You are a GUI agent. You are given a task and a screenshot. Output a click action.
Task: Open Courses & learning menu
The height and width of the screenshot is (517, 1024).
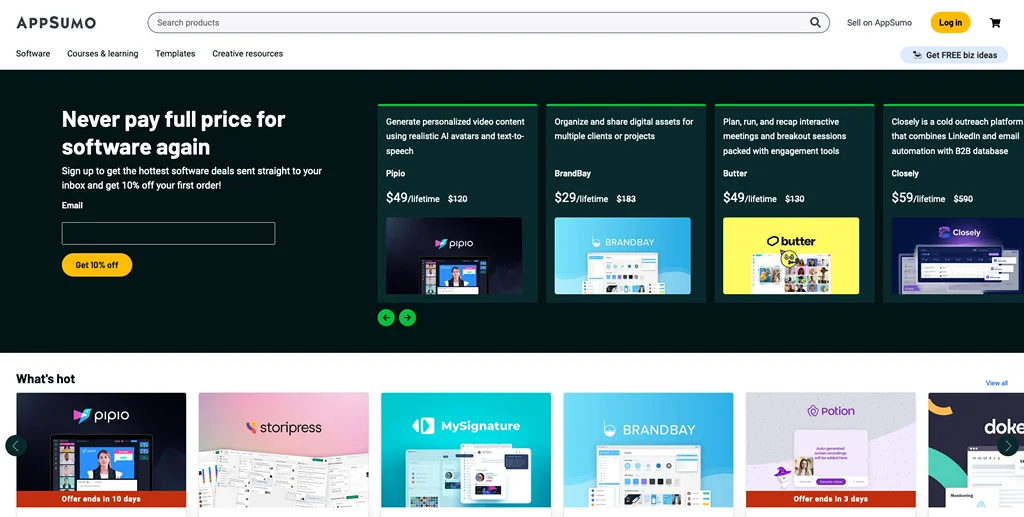coord(103,54)
